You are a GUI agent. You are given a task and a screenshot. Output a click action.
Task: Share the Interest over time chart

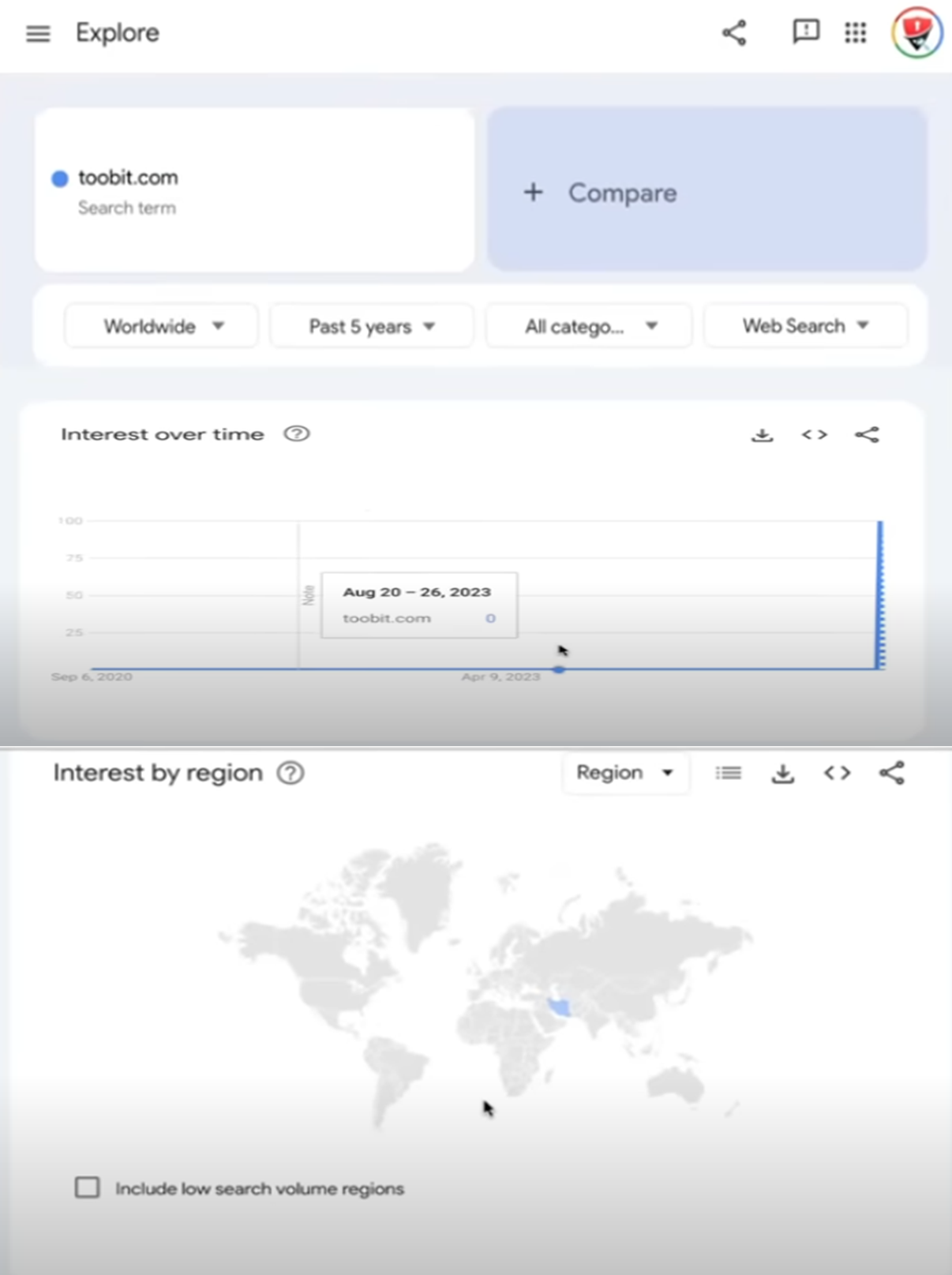click(867, 434)
